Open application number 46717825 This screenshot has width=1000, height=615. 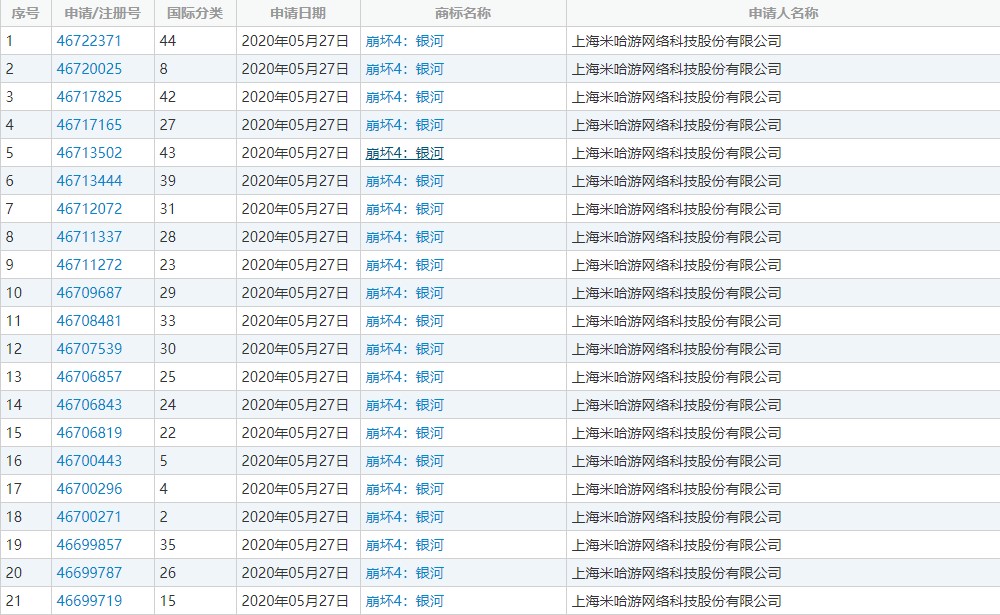89,97
